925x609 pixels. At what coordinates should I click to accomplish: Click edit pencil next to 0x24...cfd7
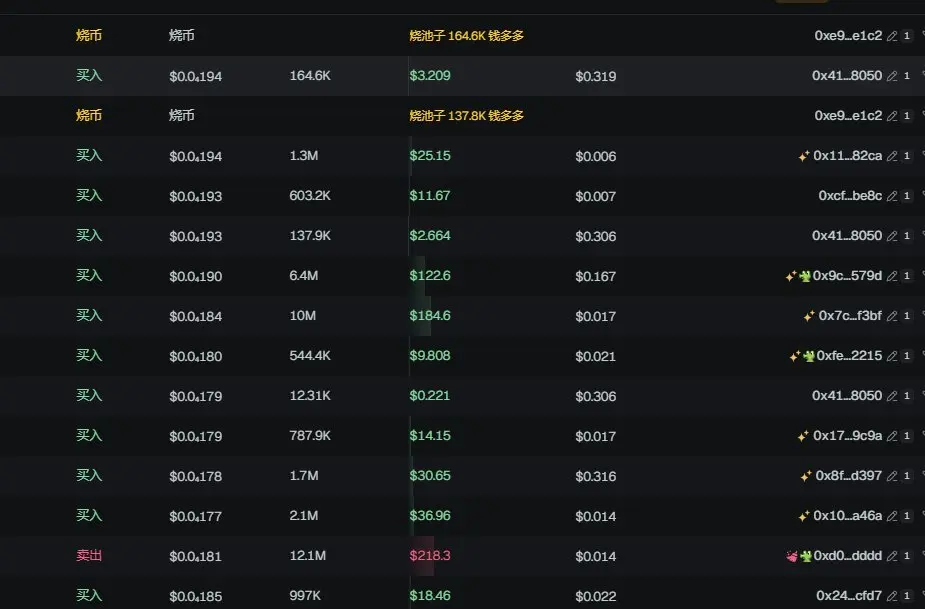892,596
